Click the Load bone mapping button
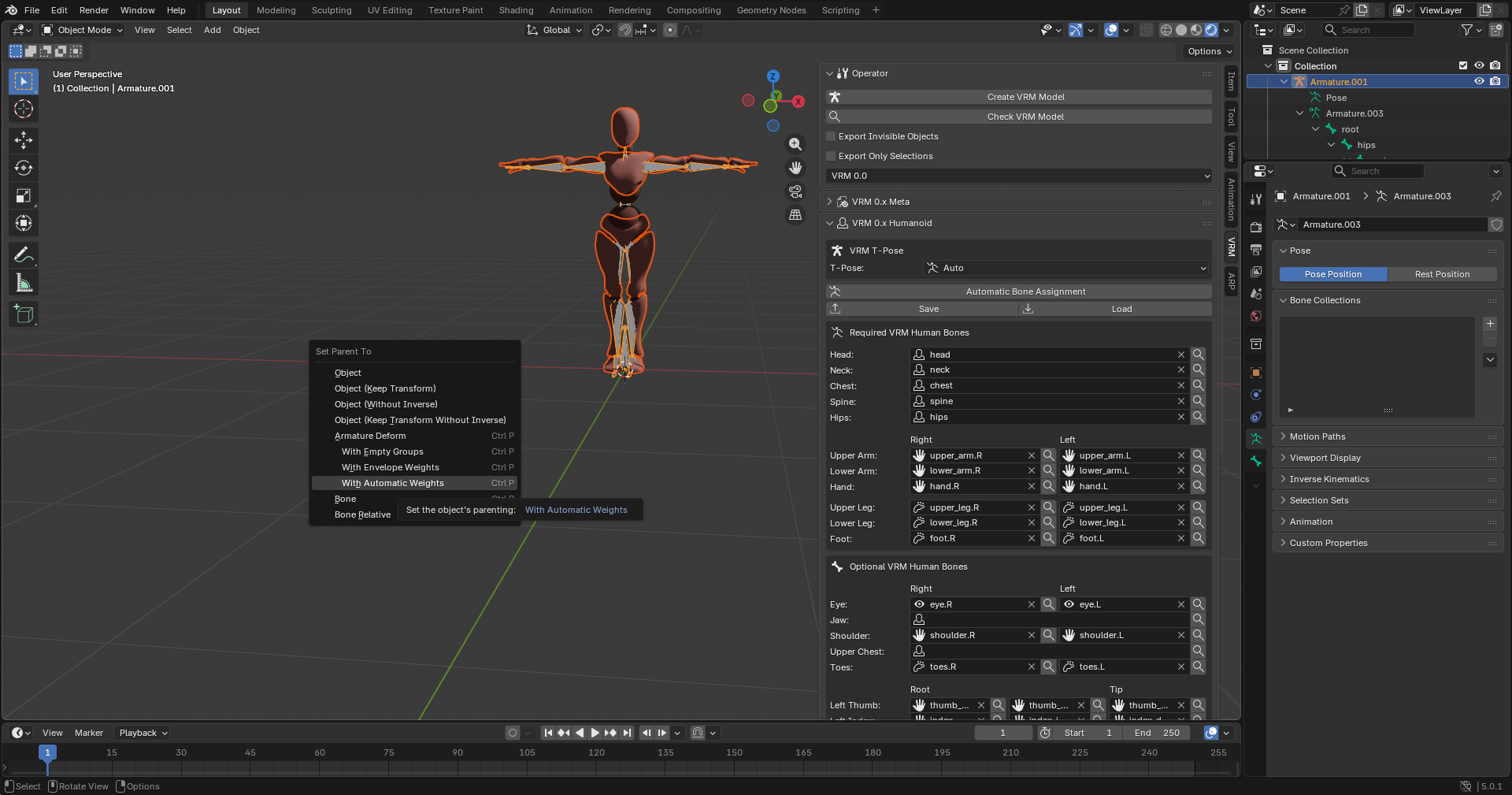 (1116, 309)
